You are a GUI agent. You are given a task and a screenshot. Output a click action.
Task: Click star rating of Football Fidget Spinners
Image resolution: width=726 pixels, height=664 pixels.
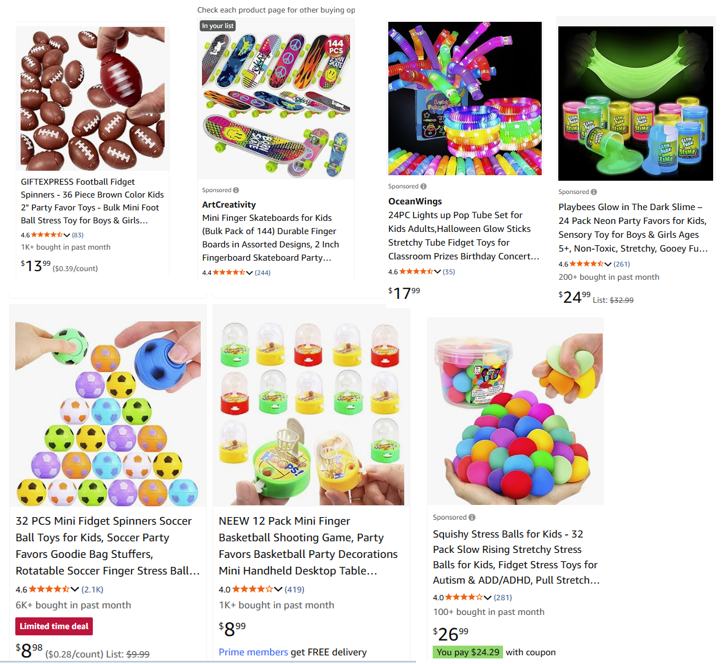coord(47,235)
